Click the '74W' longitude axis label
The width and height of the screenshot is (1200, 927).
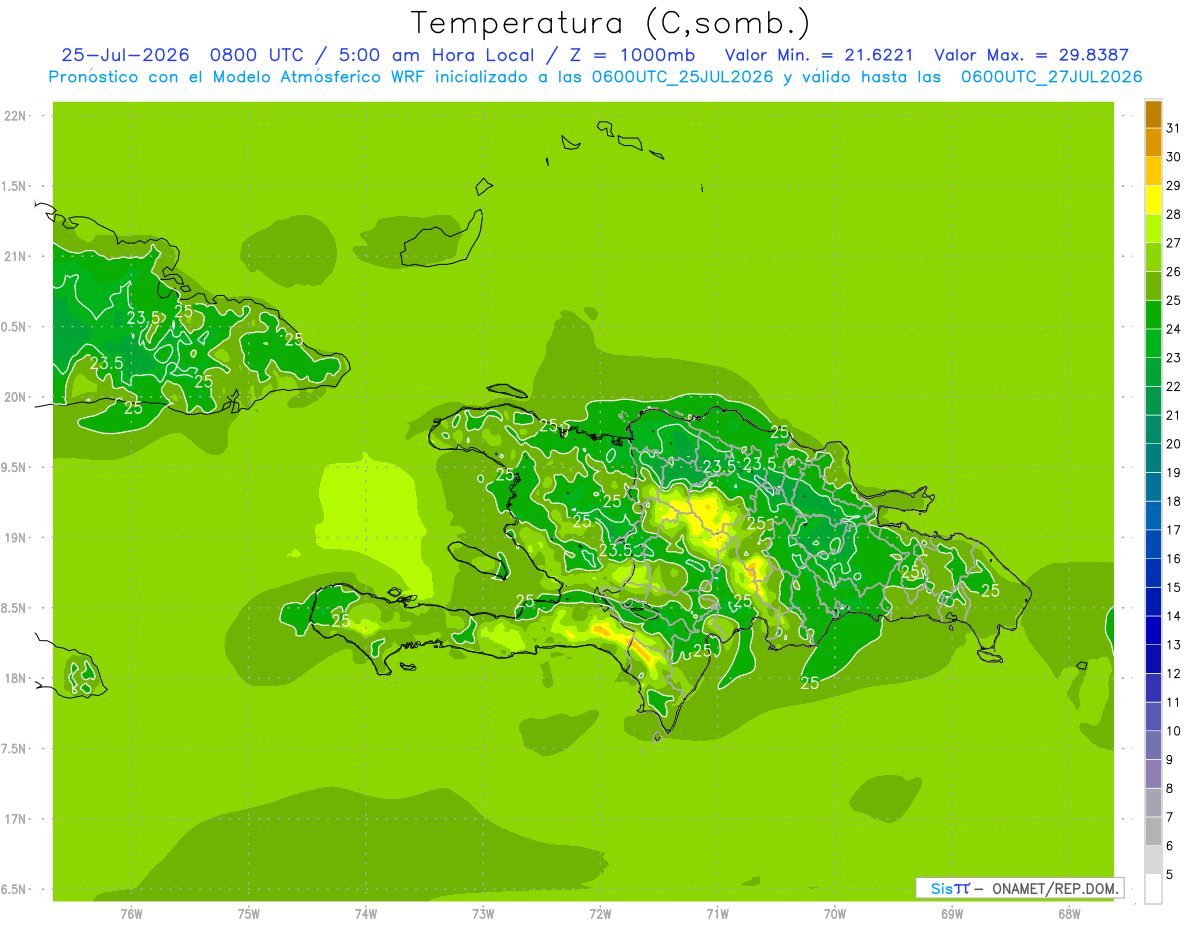tap(366, 914)
